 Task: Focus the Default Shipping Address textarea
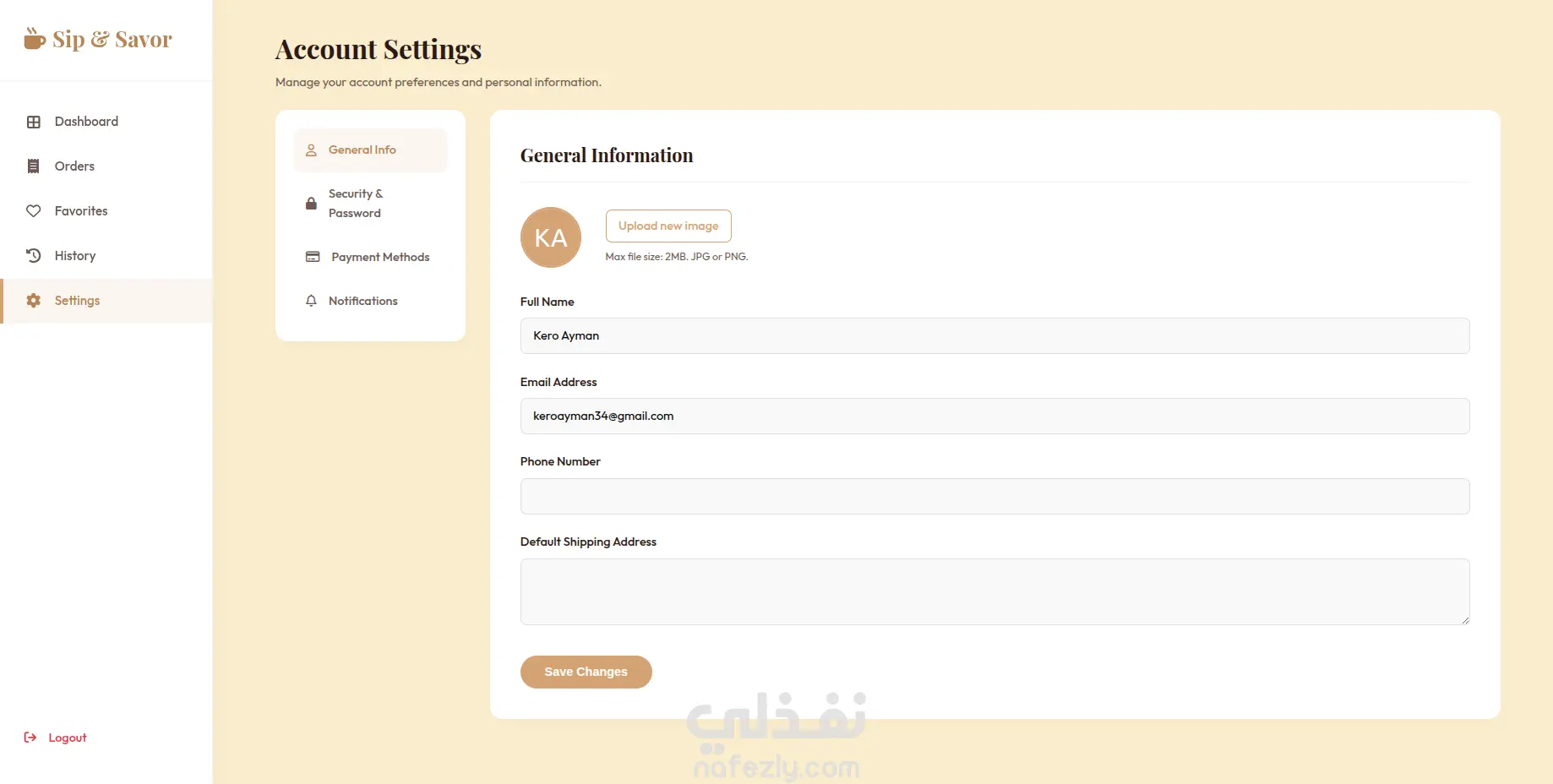pyautogui.click(x=994, y=591)
